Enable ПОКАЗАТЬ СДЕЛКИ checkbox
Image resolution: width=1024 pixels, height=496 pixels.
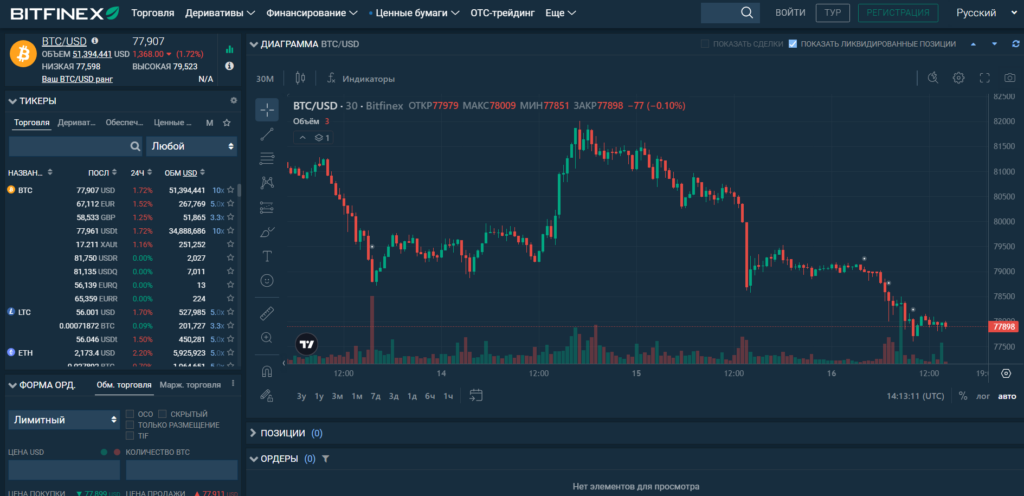(705, 44)
